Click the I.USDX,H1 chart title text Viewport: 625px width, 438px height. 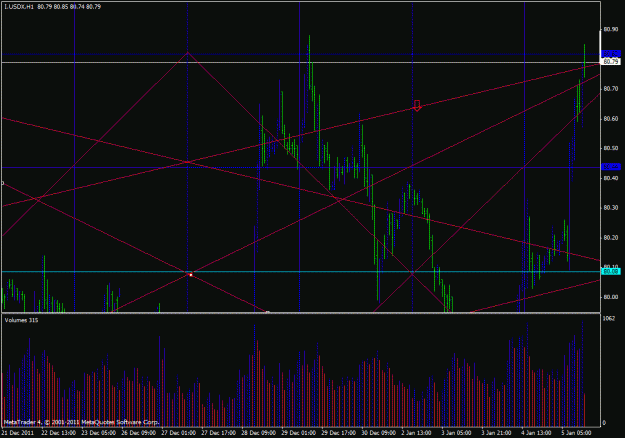click(19, 7)
